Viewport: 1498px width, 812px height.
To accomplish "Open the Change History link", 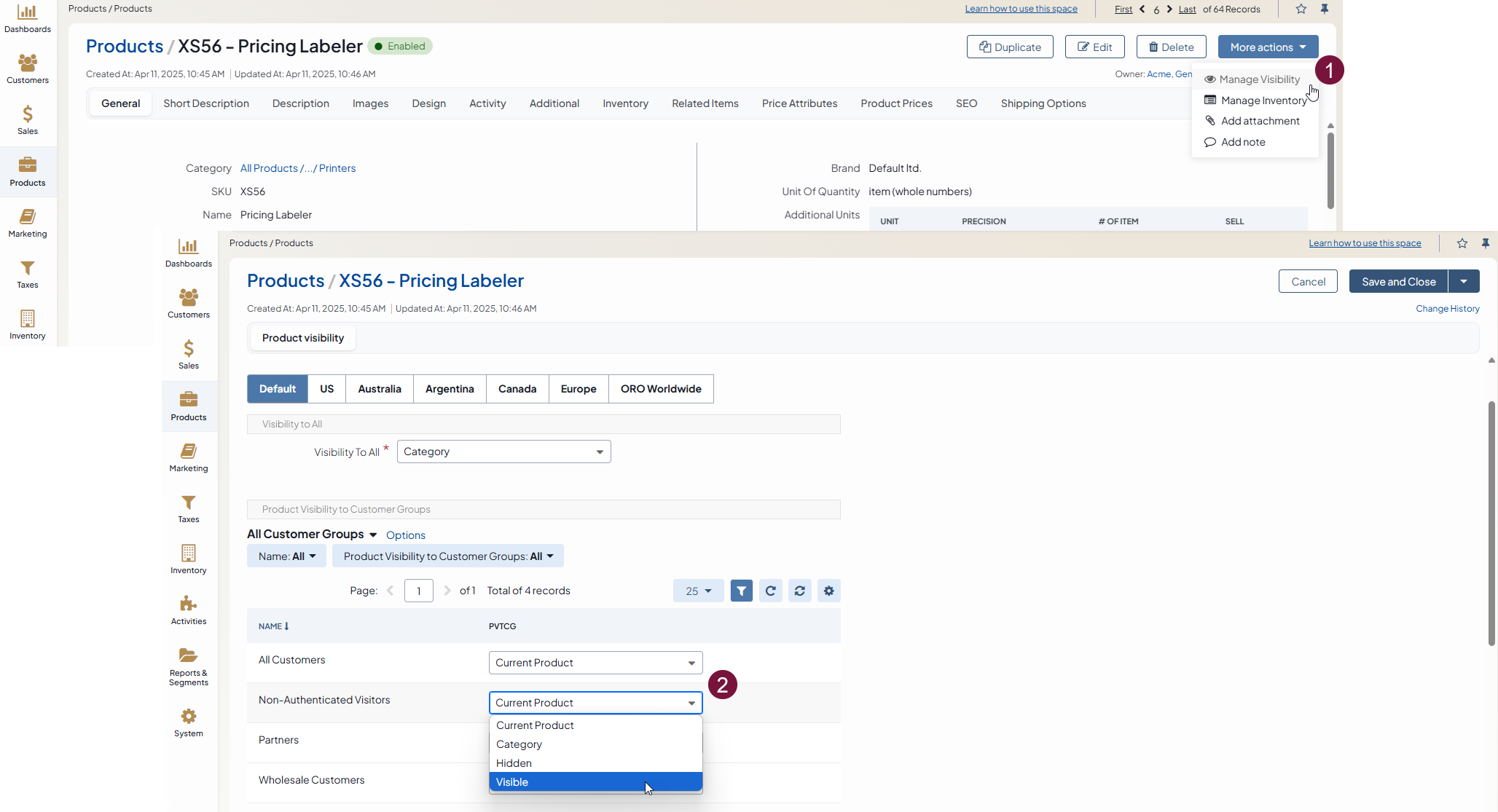I will click(1447, 309).
